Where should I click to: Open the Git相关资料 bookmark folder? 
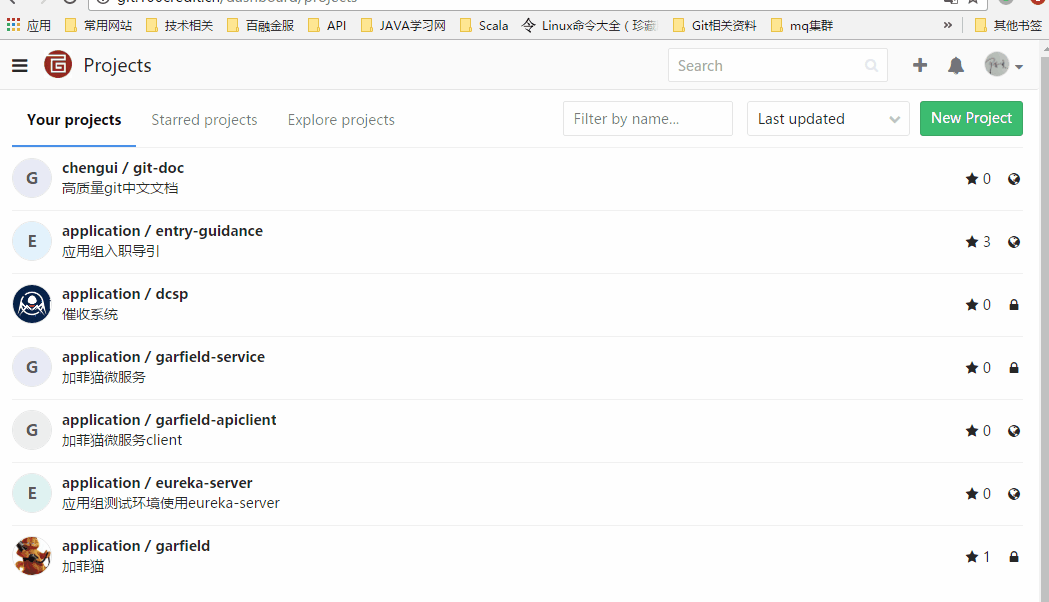714,25
